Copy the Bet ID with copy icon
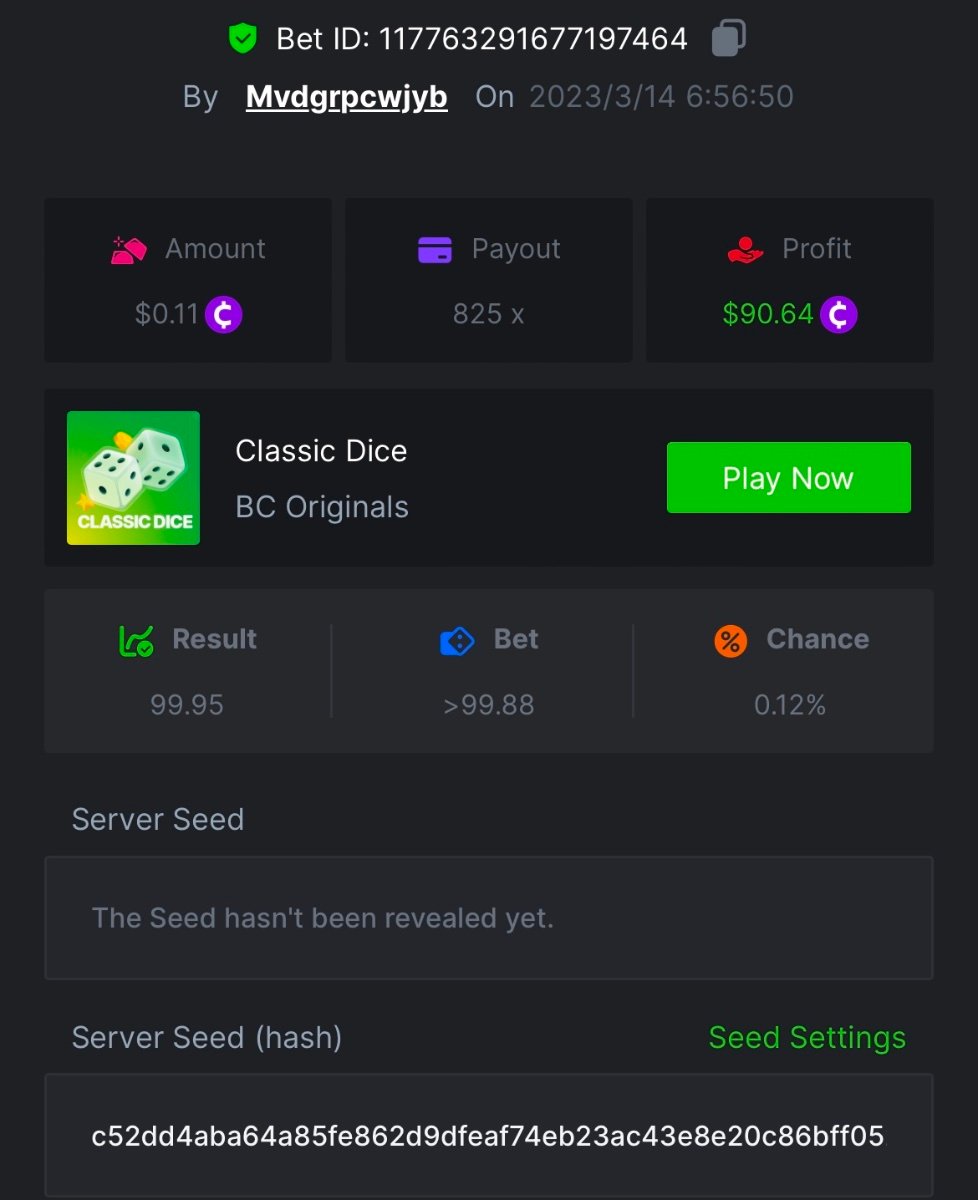This screenshot has width=978, height=1200. point(728,39)
